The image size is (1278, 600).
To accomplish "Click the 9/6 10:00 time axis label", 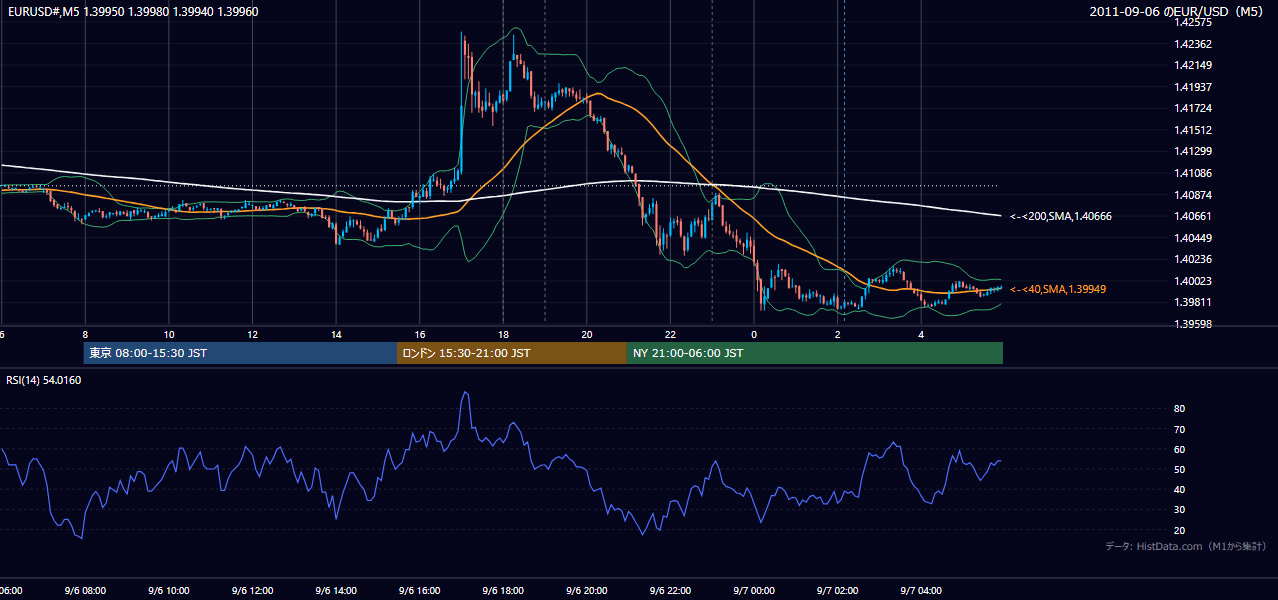I will [169, 591].
